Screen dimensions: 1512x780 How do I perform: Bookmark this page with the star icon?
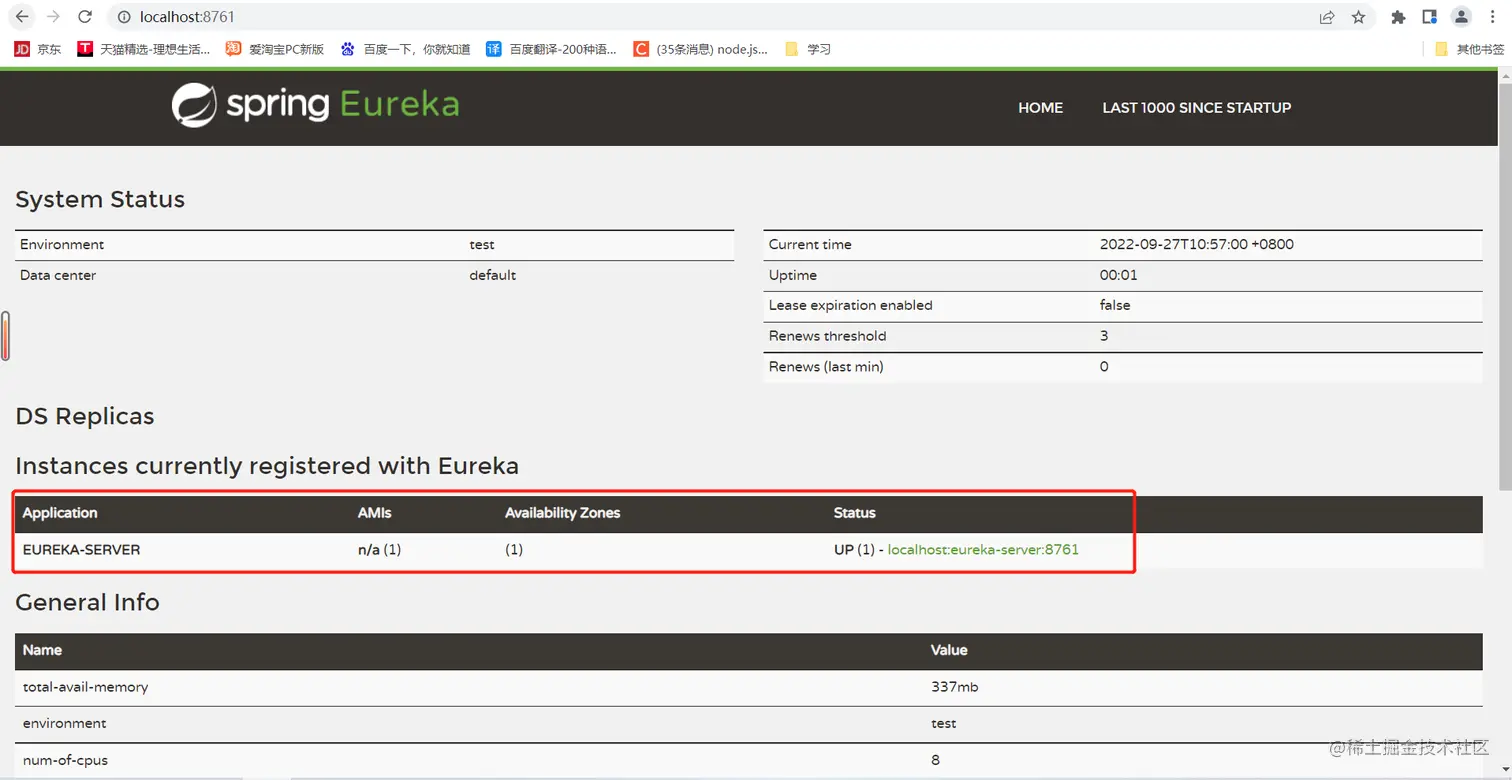[x=1358, y=17]
